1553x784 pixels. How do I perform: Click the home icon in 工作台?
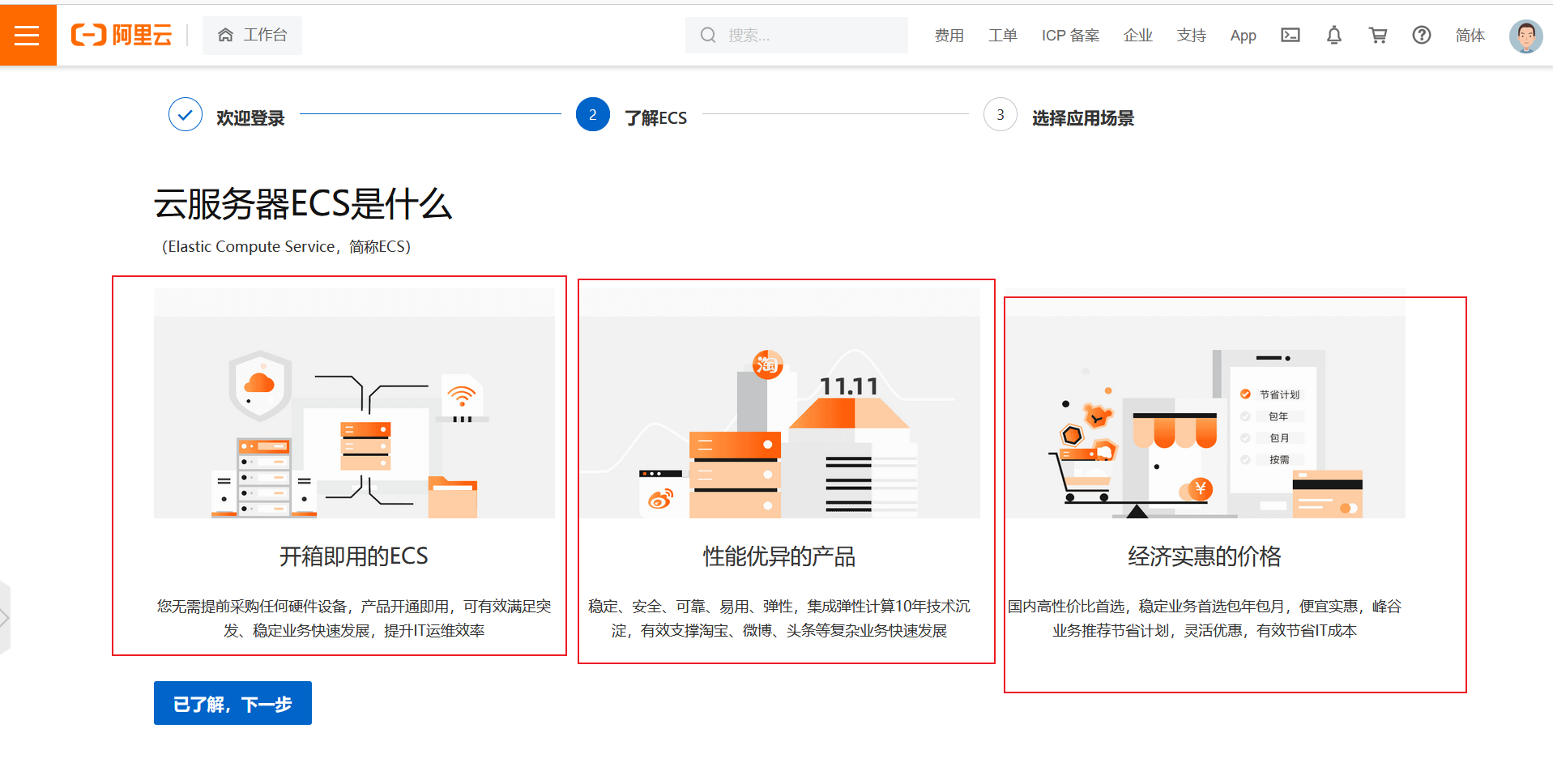coord(225,35)
